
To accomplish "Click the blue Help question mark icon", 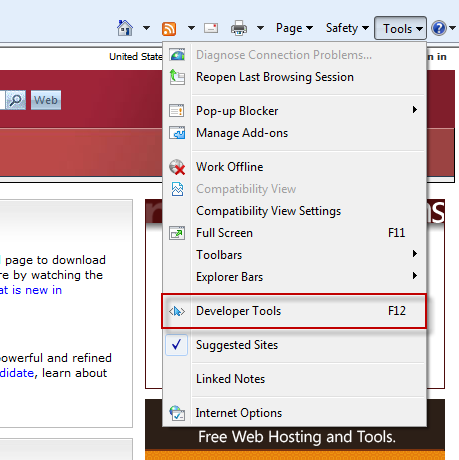I will pyautogui.click(x=439, y=28).
